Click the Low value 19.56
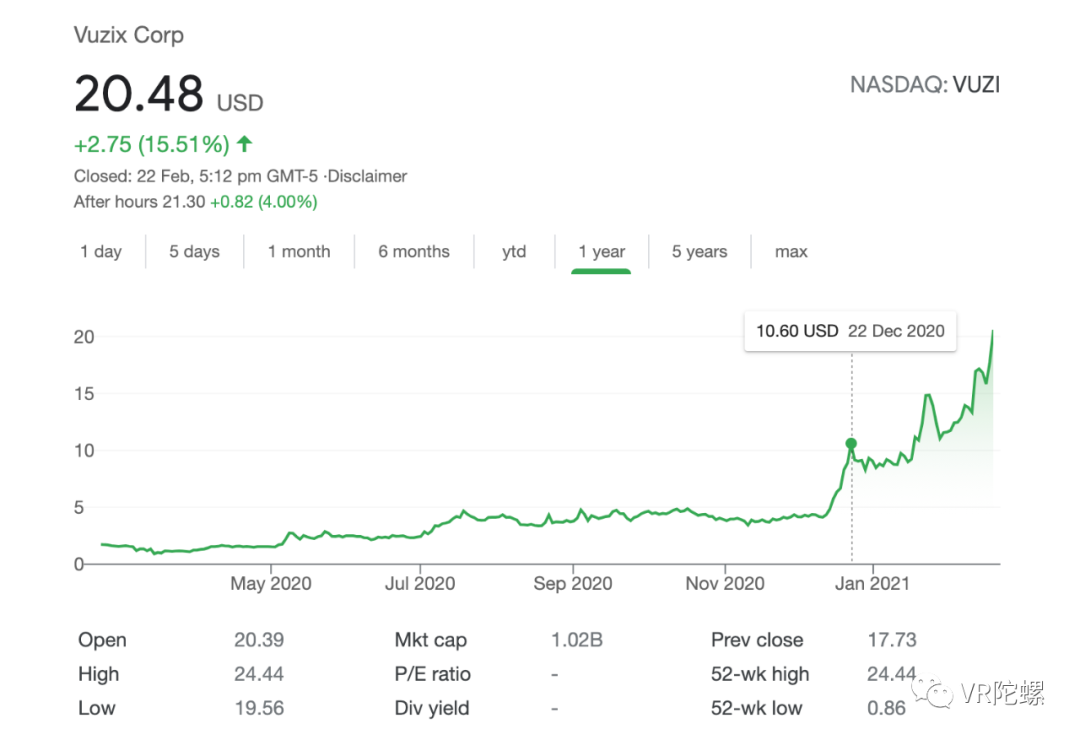 259,708
